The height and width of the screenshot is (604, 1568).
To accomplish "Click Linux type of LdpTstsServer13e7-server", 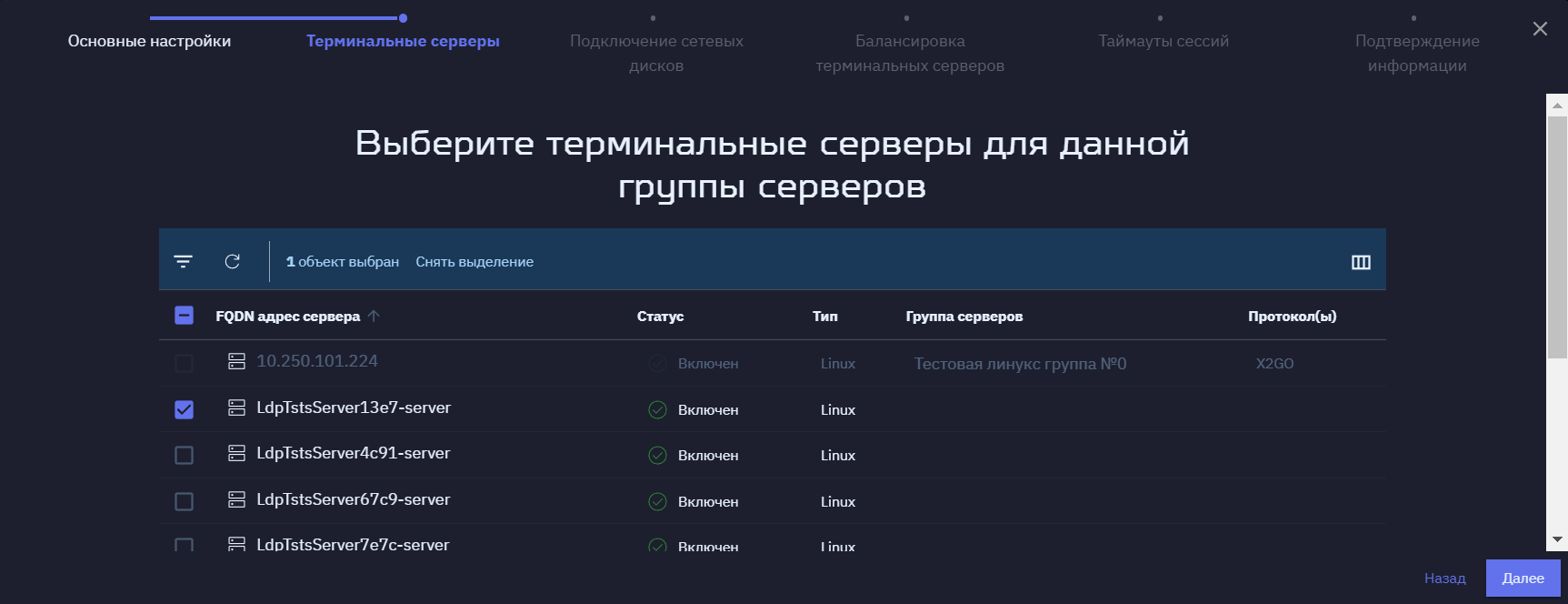I will tap(838, 410).
